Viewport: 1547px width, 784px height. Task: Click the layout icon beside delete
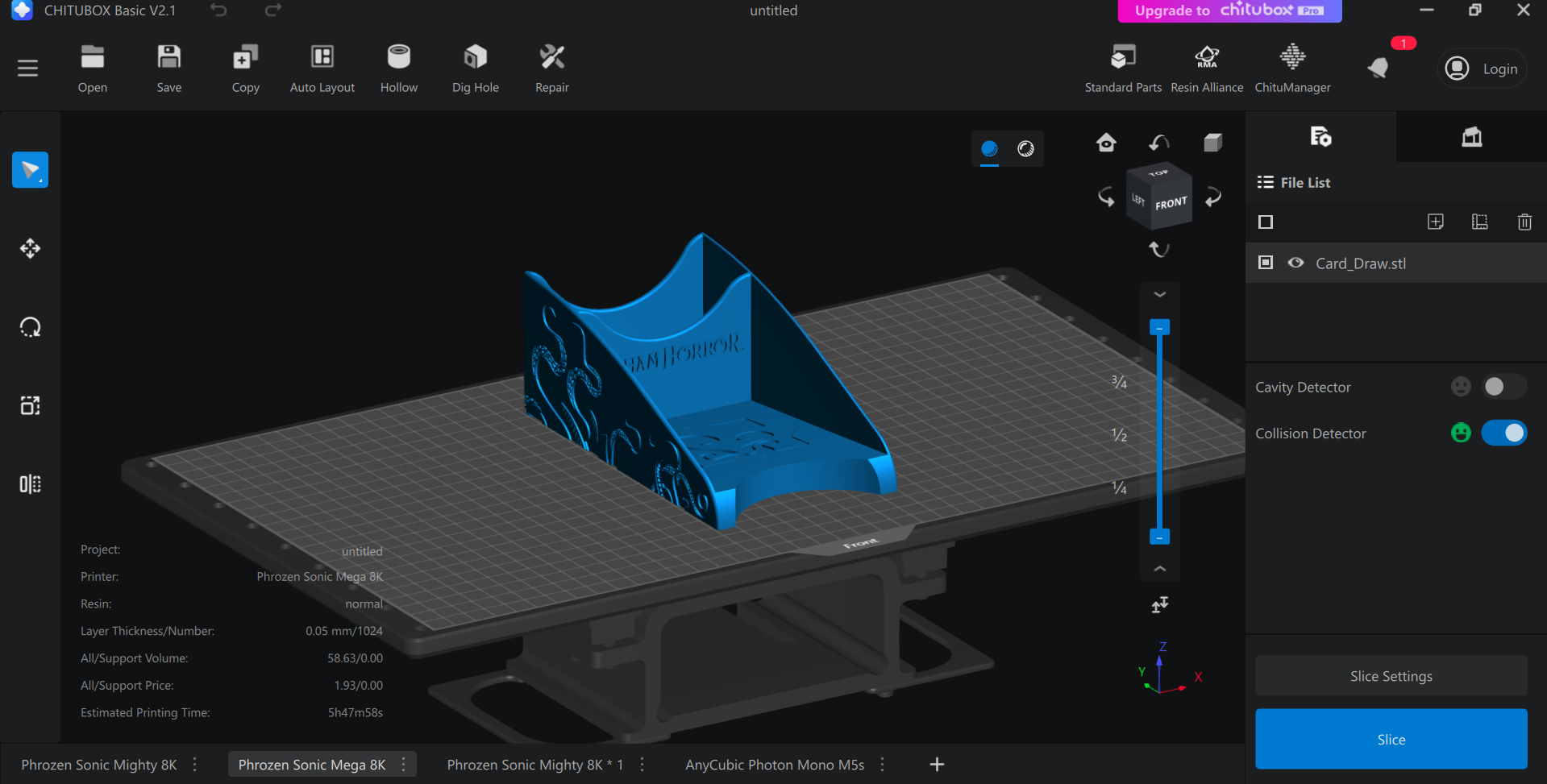(x=1480, y=222)
